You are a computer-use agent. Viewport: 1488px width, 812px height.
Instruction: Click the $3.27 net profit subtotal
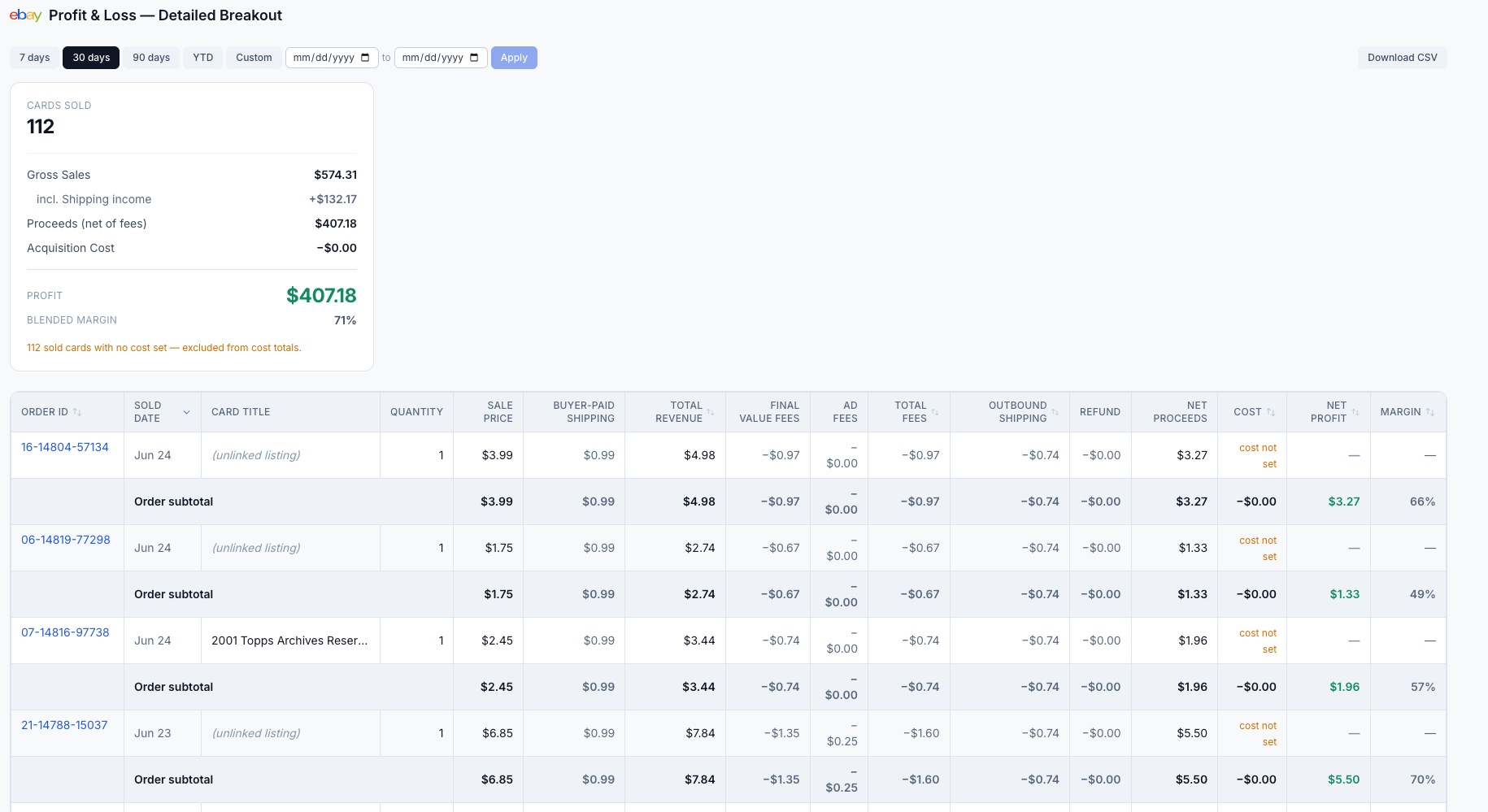1344,502
